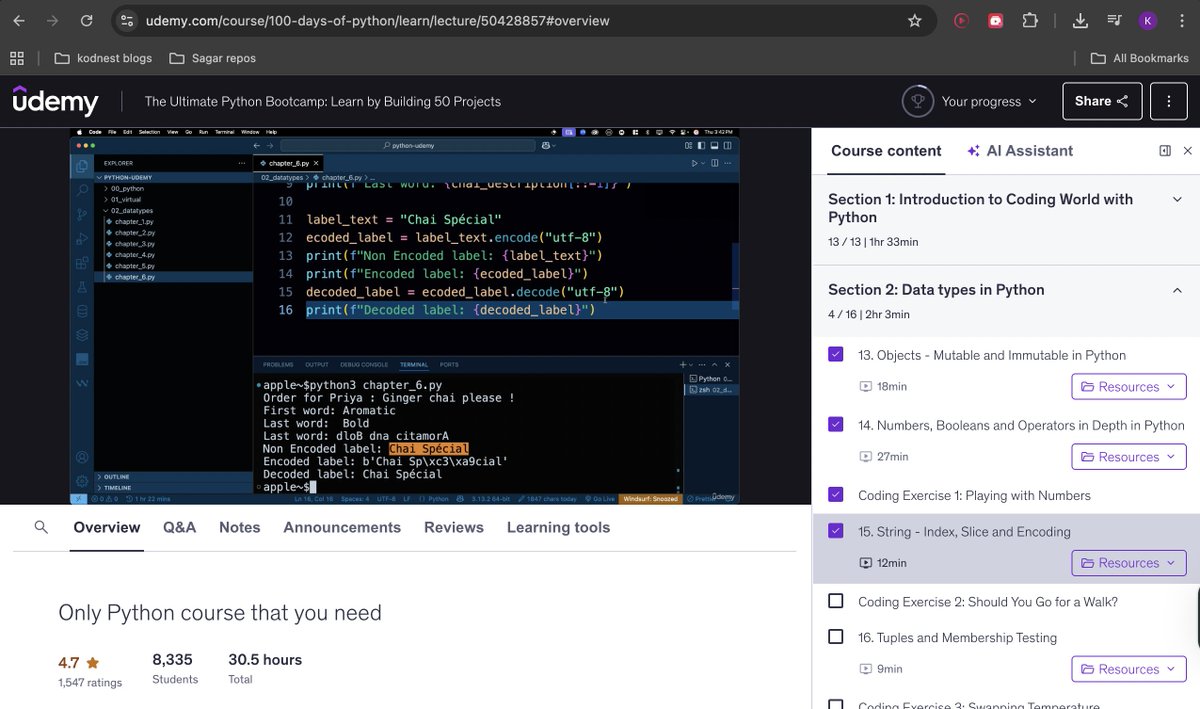Open Udemy course options three-dot button
Viewport: 1200px width, 709px height.
1168,101
